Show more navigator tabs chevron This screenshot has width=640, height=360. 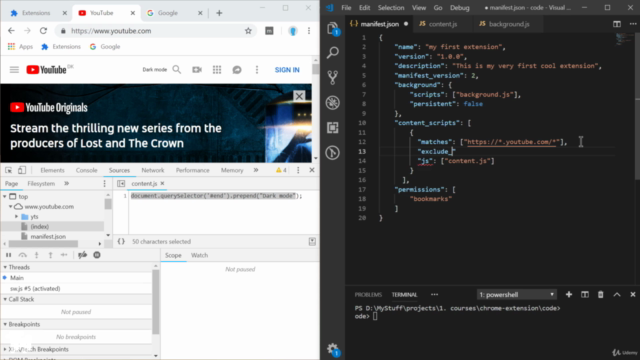tap(67, 184)
